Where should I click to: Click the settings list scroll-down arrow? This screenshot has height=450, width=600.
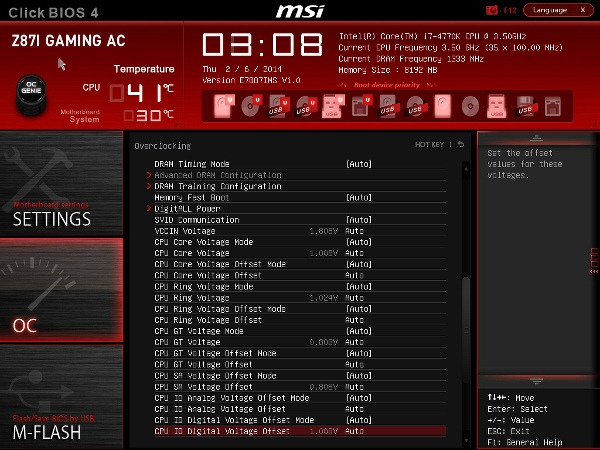click(x=466, y=441)
